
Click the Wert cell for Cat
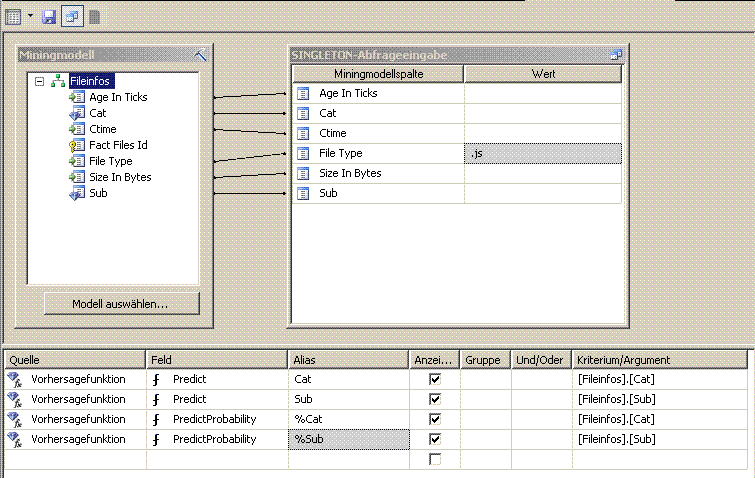pyautogui.click(x=543, y=114)
